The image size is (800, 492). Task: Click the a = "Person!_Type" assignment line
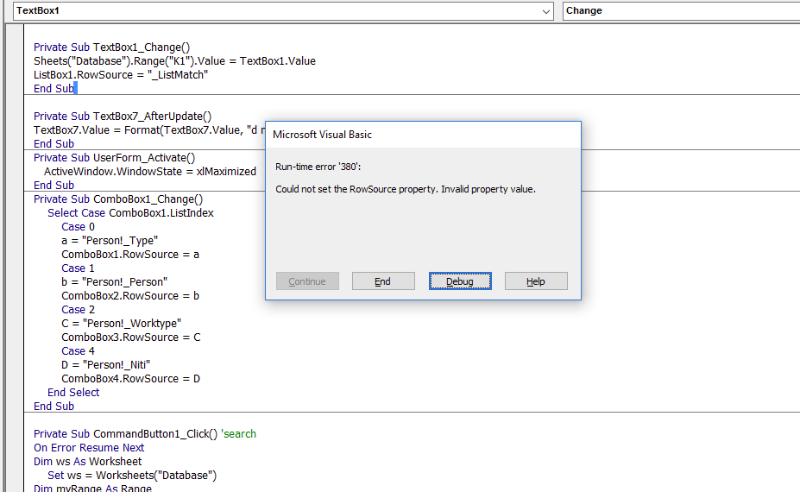(x=109, y=241)
